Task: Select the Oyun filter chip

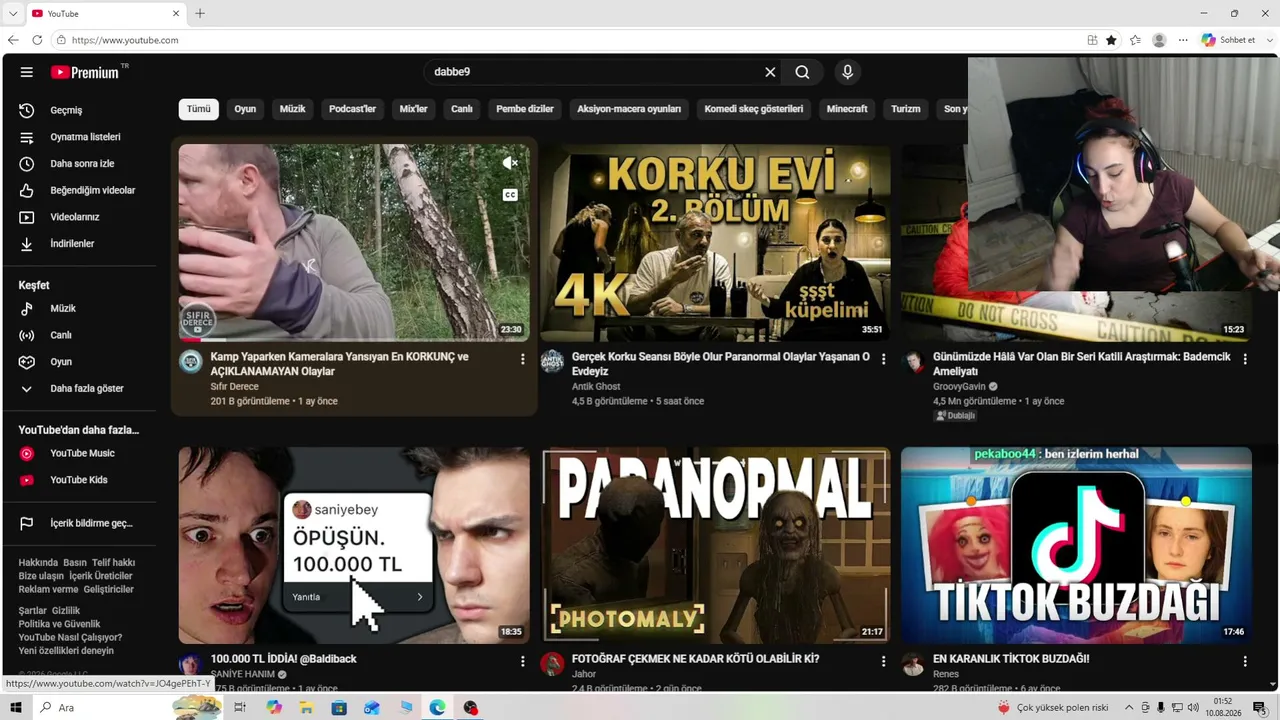Action: pyautogui.click(x=245, y=109)
